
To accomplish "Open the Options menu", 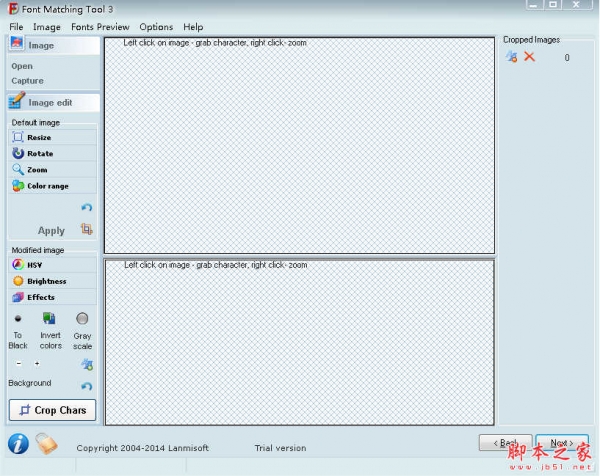I will [x=156, y=27].
